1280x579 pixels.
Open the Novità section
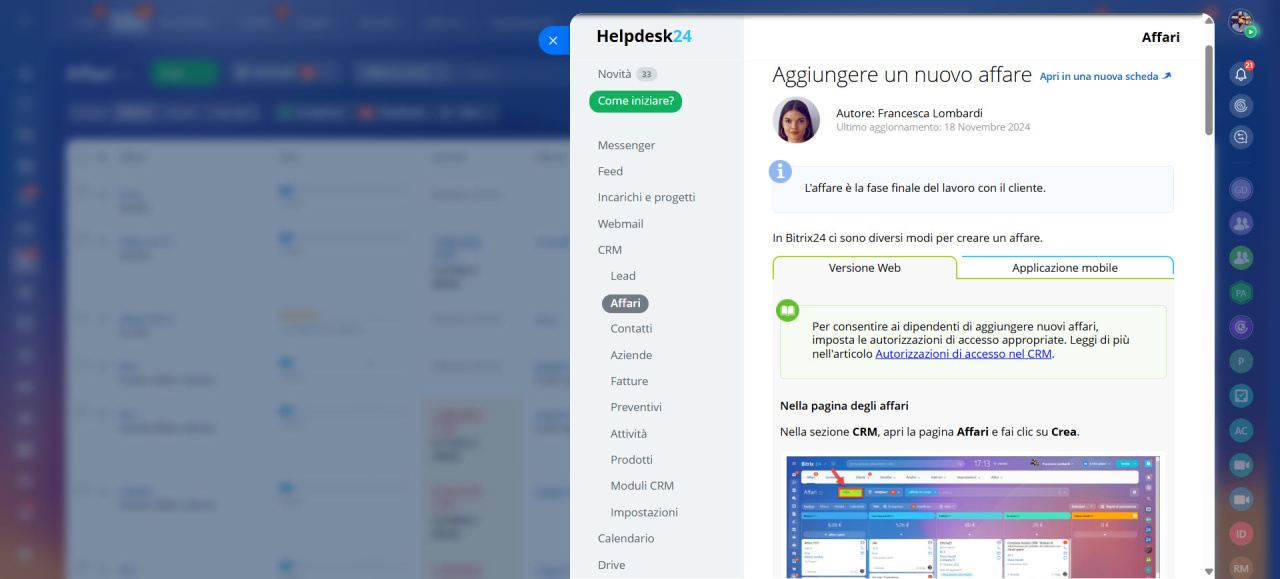(614, 74)
